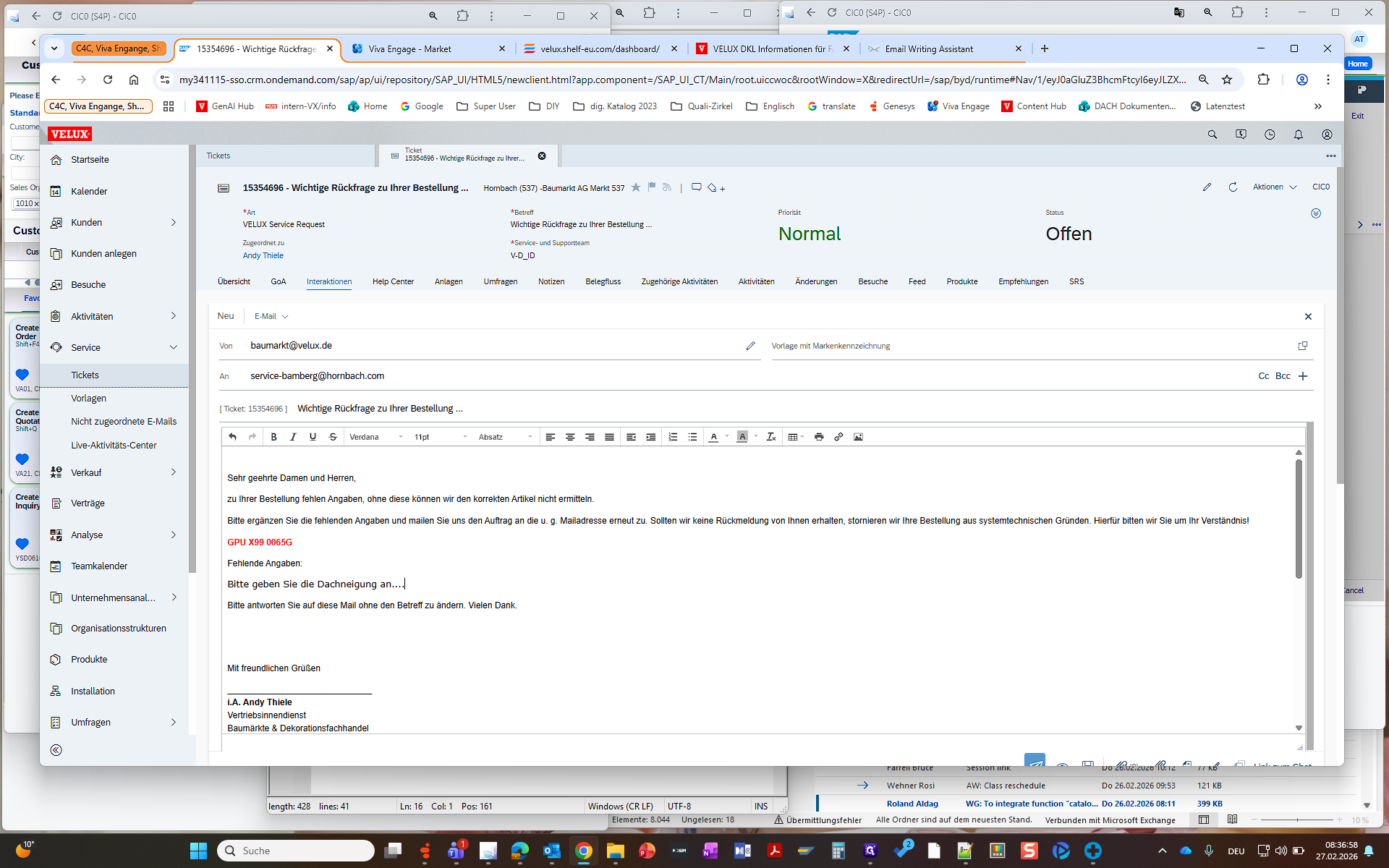Open the Anlagen tab
Screen dimensions: 1389x868
tap(449, 281)
